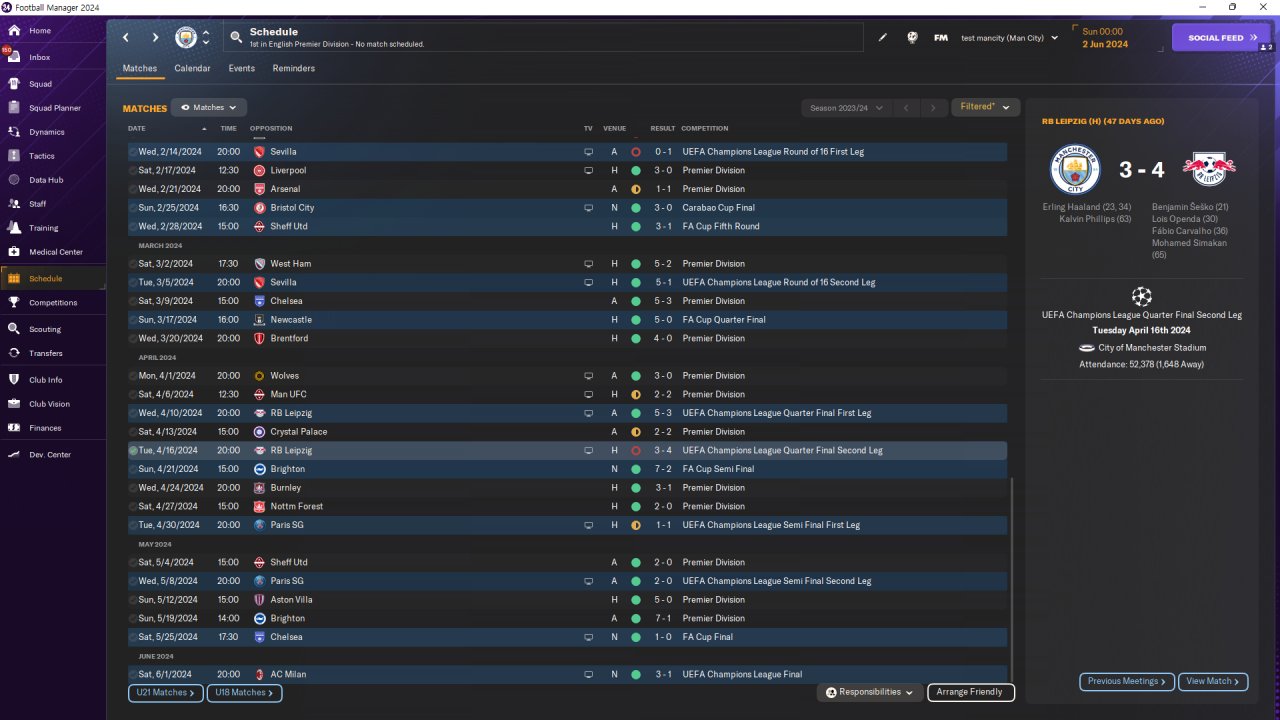The image size is (1280, 720).
Task: Go forward with the right arrow
Action: 155,38
